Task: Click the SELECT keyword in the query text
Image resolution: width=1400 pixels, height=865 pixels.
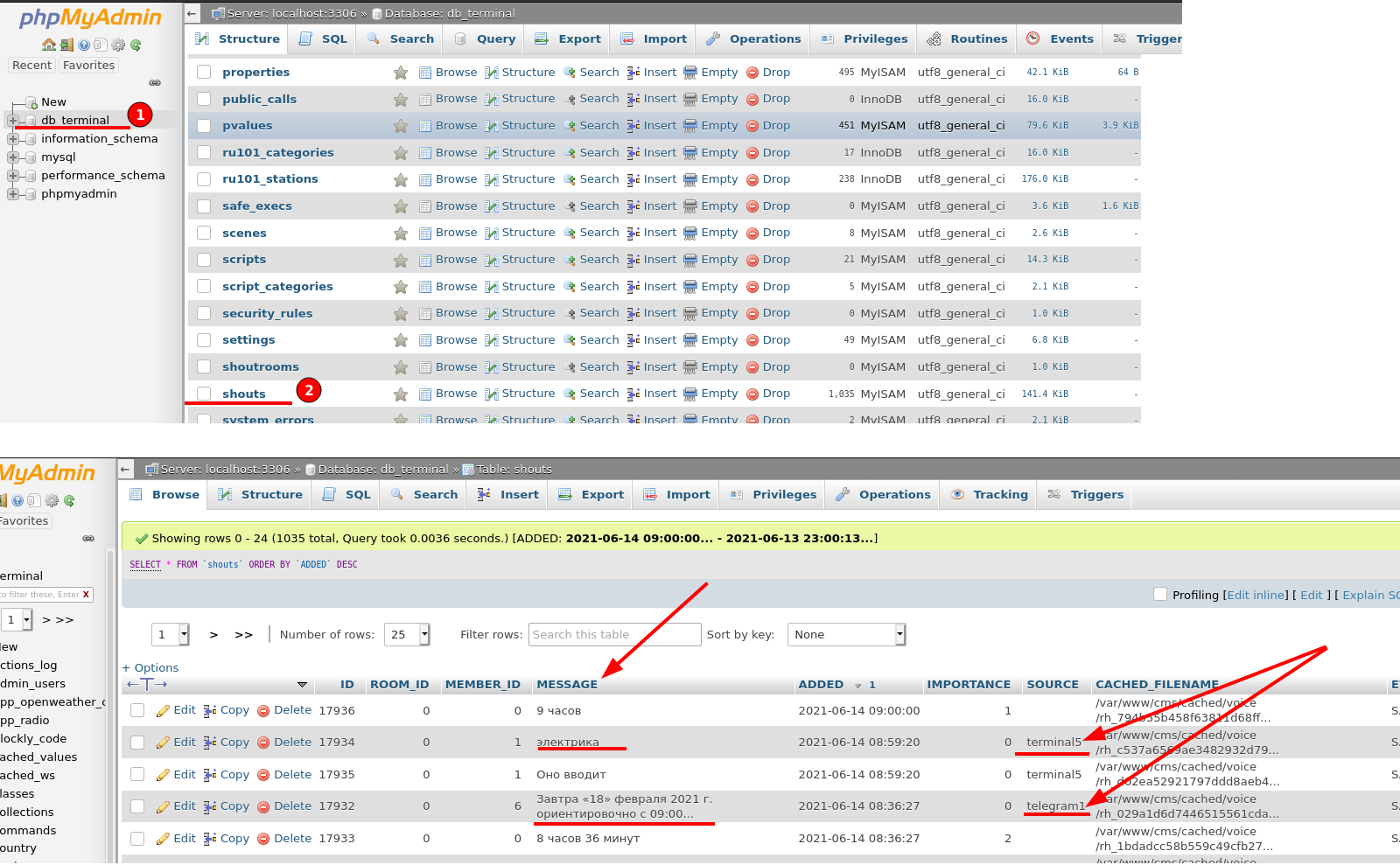Action: coord(145,565)
